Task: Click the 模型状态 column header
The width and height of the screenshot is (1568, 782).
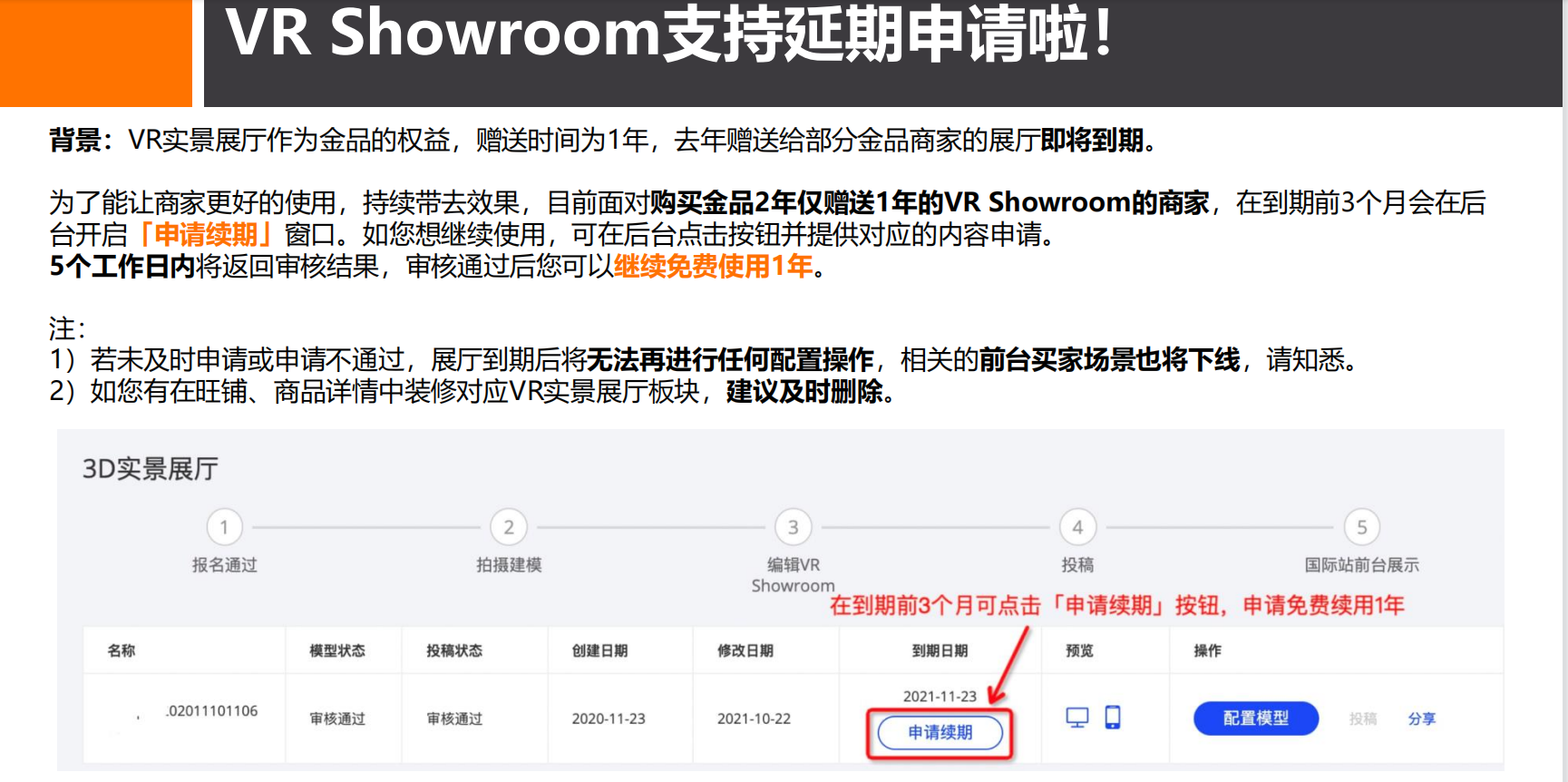Action: click(x=337, y=650)
